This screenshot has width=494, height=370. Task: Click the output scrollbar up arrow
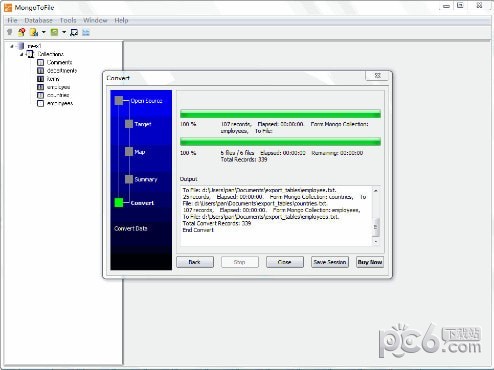click(376, 191)
